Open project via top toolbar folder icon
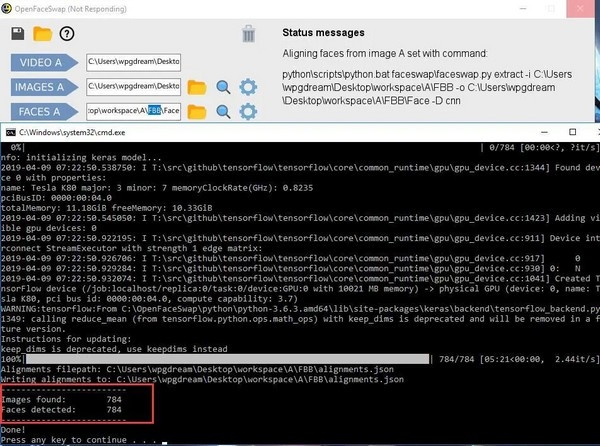The height and width of the screenshot is (446, 600). [x=42, y=34]
